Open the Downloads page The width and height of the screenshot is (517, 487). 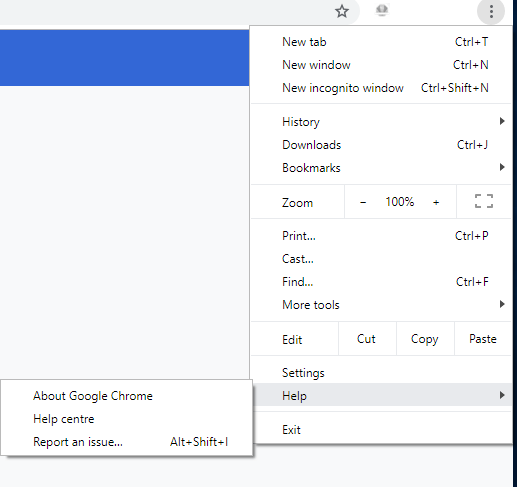tap(382, 145)
